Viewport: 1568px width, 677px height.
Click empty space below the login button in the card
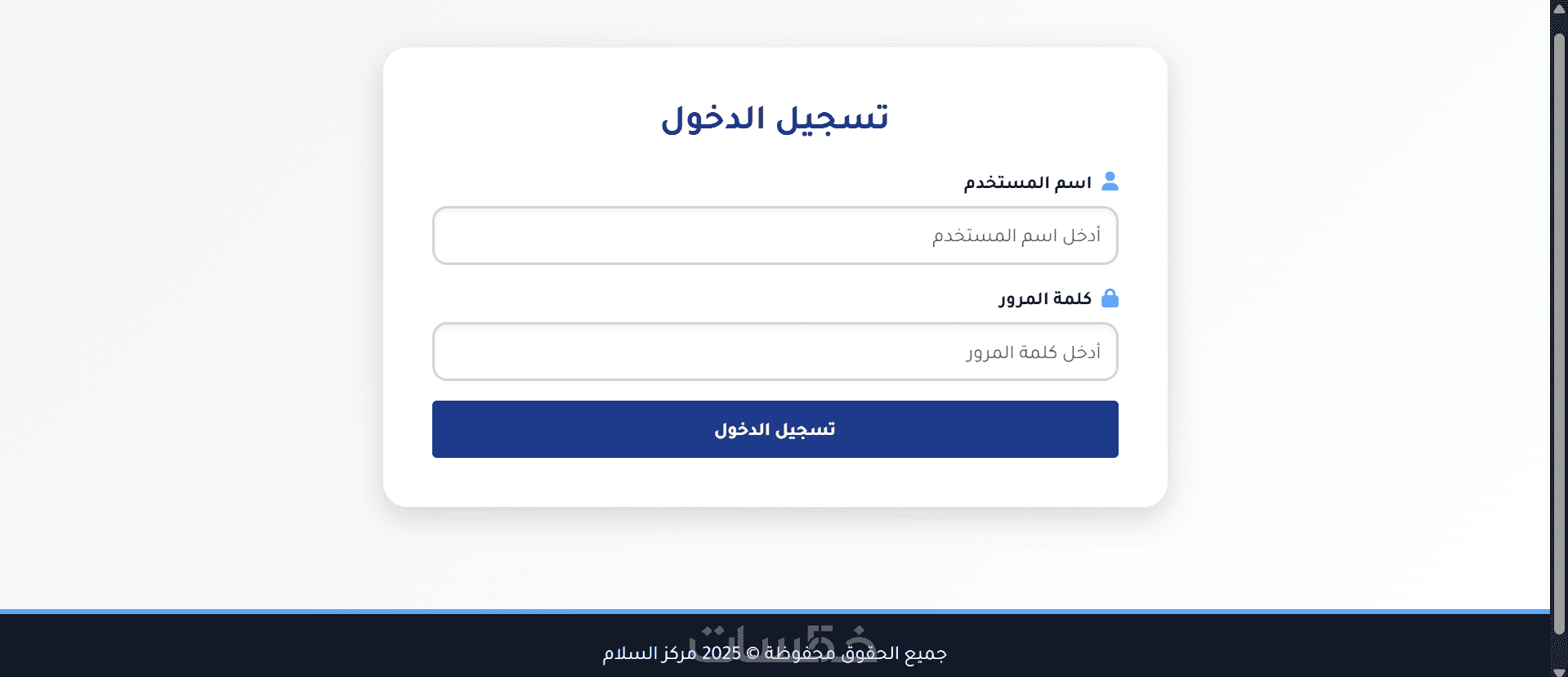click(775, 482)
